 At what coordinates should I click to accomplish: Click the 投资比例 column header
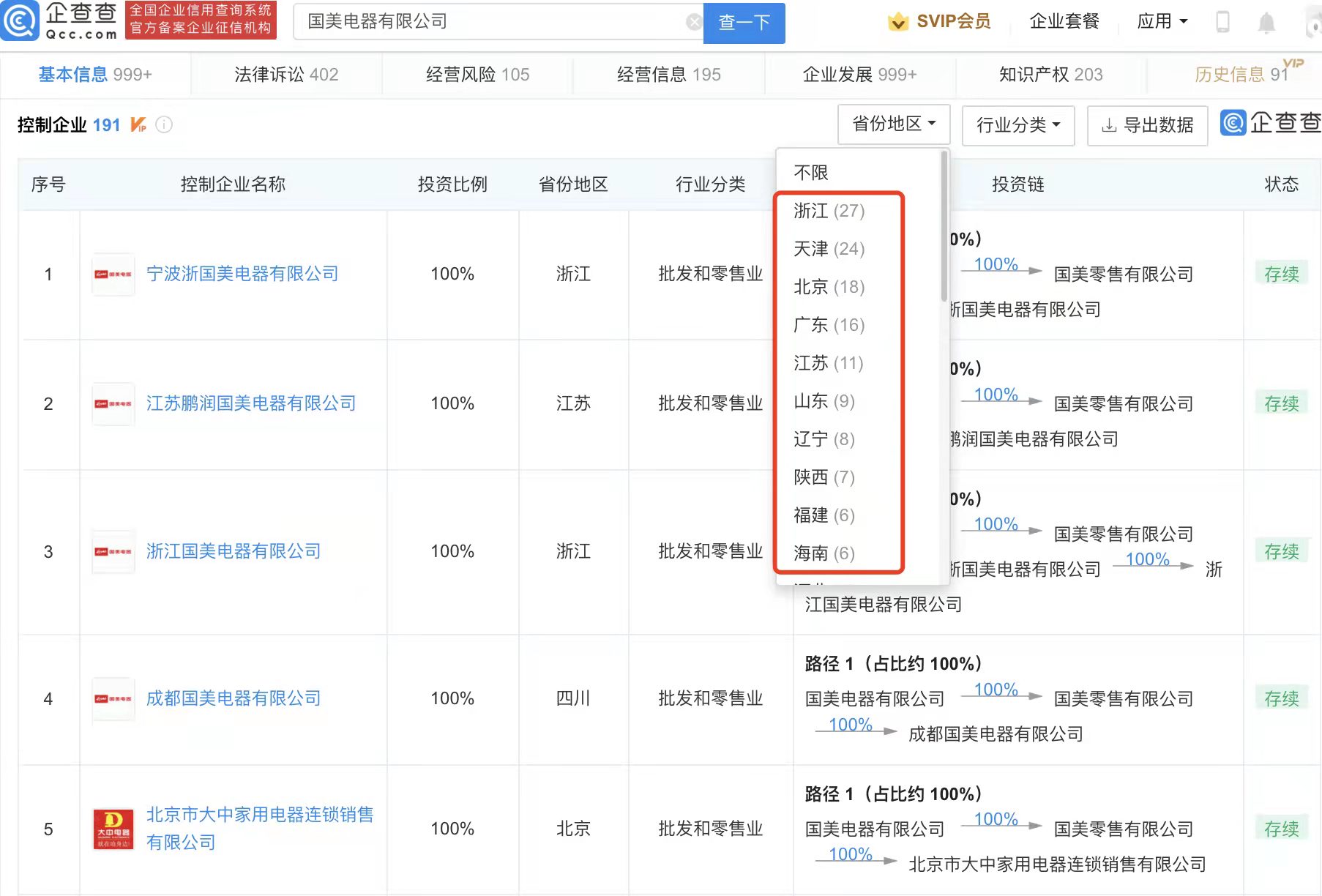point(452,184)
